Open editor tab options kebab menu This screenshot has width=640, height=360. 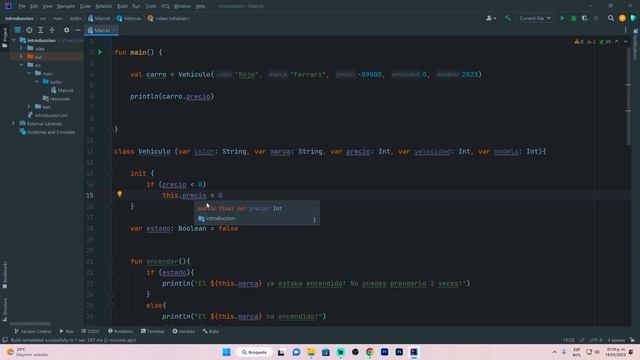625,30
